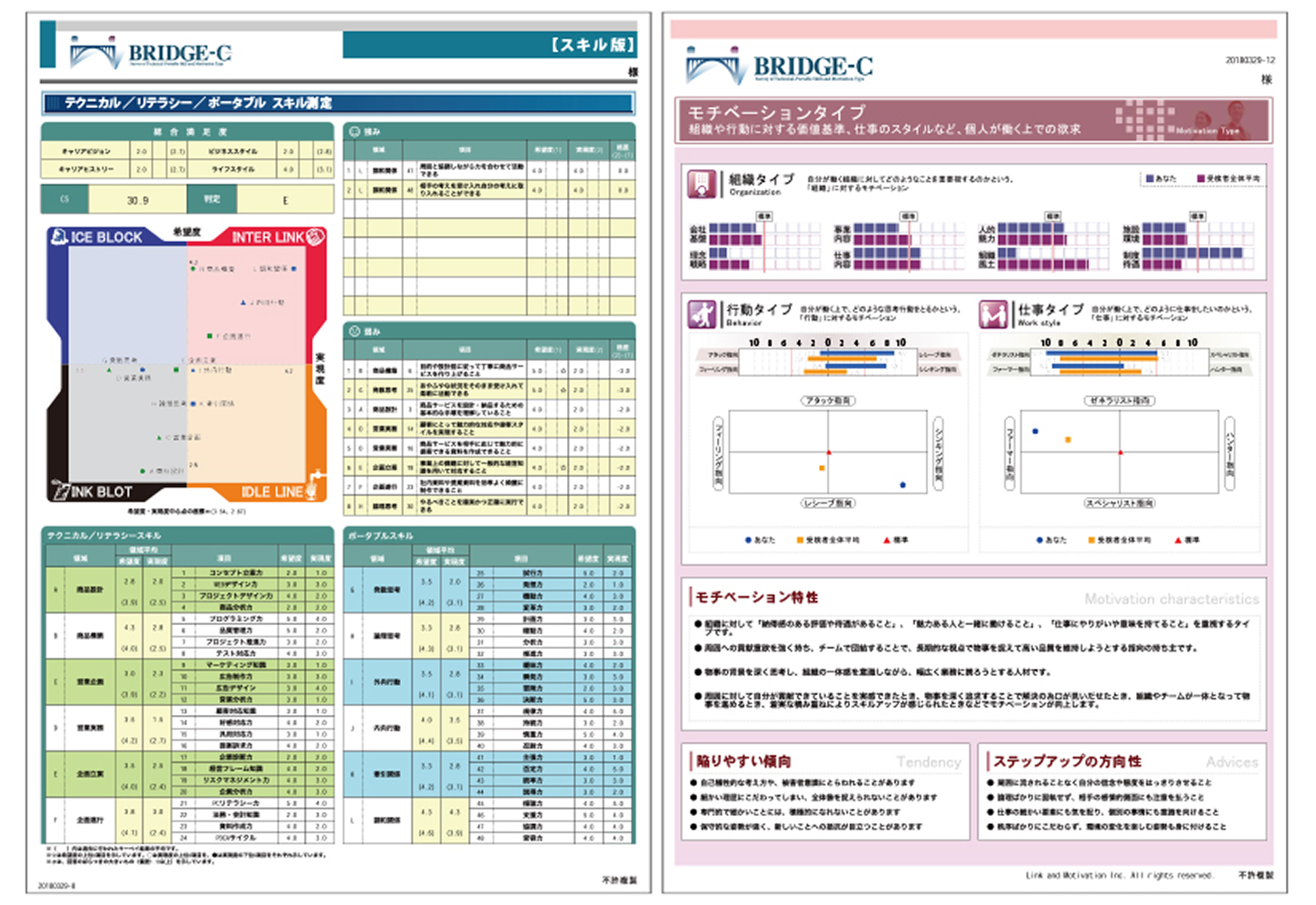Click the BRIDGE-C logo on the left page
This screenshot has width=1316, height=905.
(150, 53)
